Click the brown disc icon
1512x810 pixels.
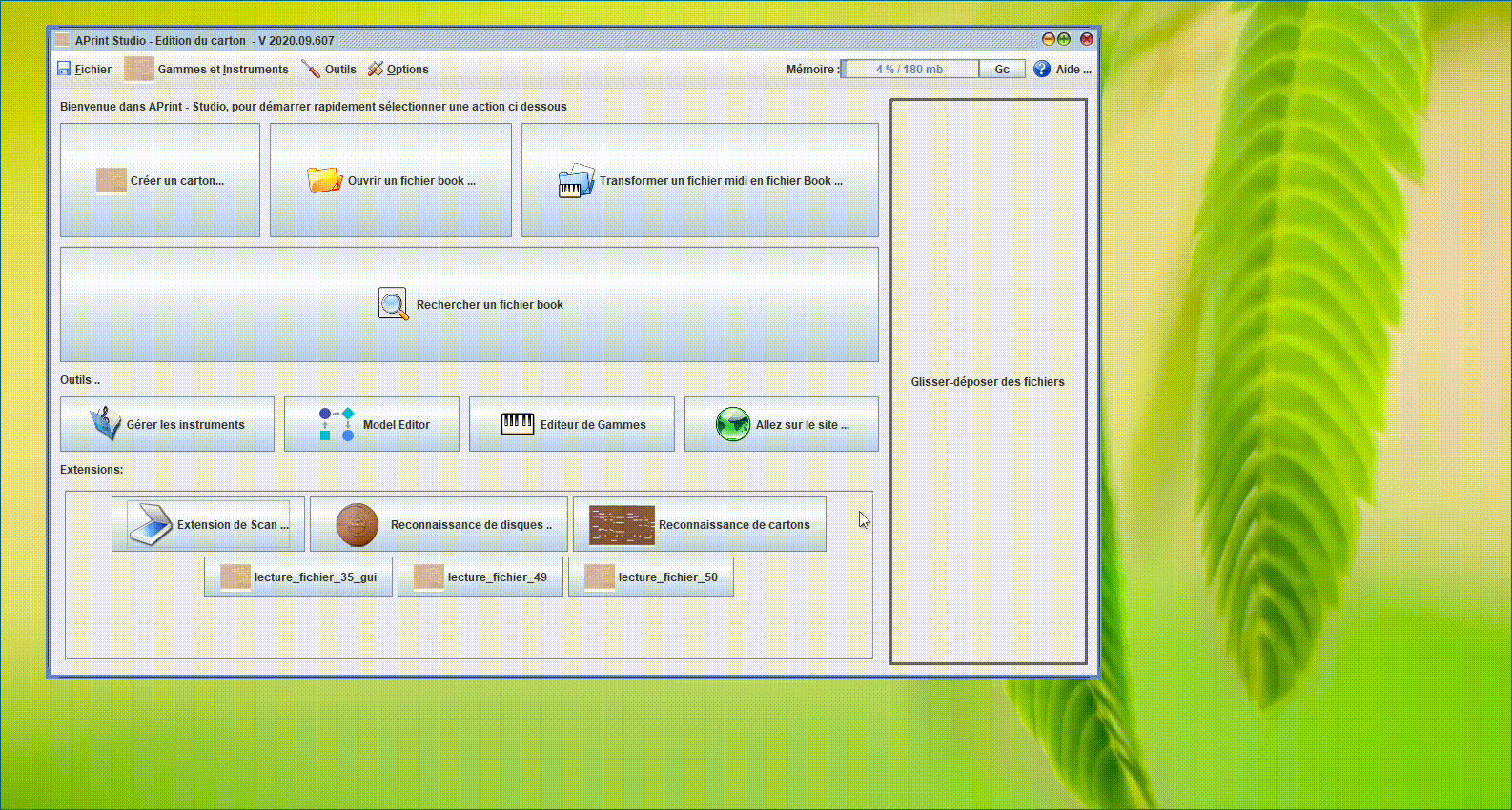(358, 524)
